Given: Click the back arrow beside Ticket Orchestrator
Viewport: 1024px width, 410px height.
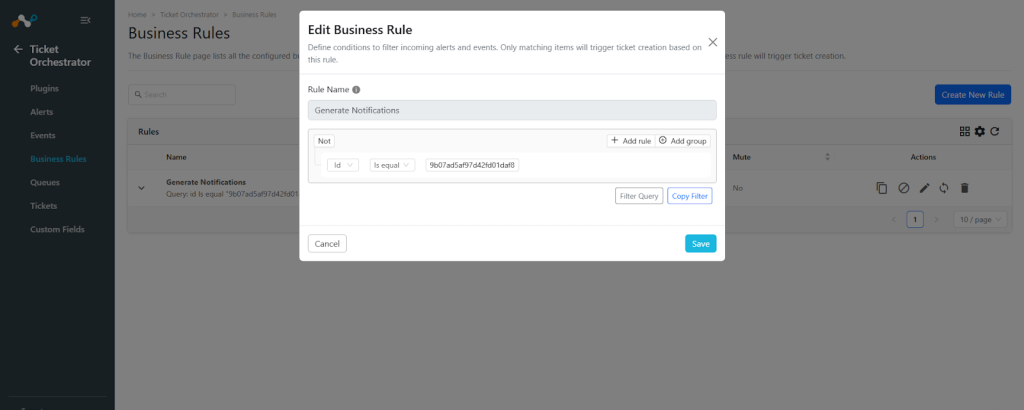Looking at the screenshot, I should 18,49.
